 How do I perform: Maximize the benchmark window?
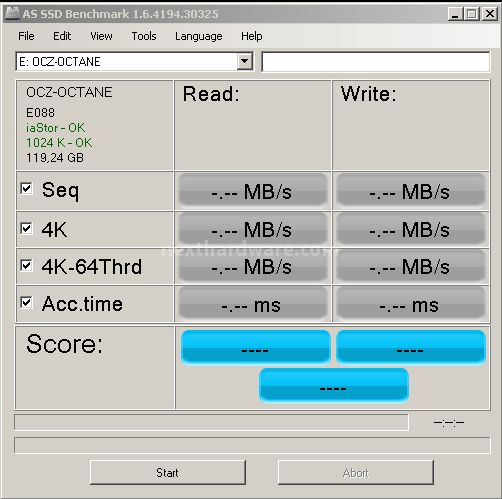pos(472,14)
